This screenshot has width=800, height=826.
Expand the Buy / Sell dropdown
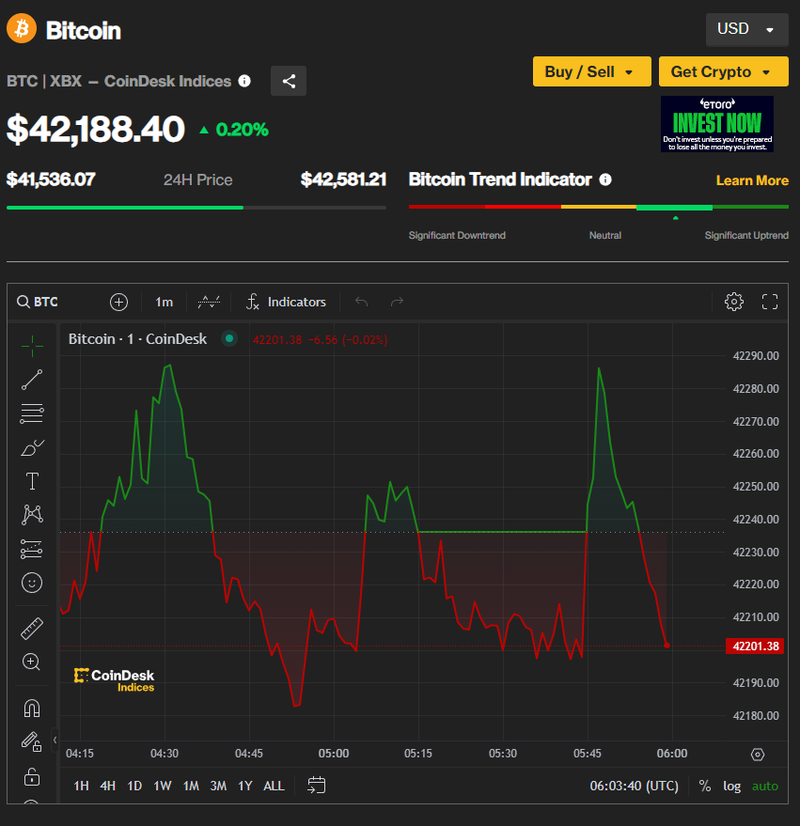pos(590,72)
